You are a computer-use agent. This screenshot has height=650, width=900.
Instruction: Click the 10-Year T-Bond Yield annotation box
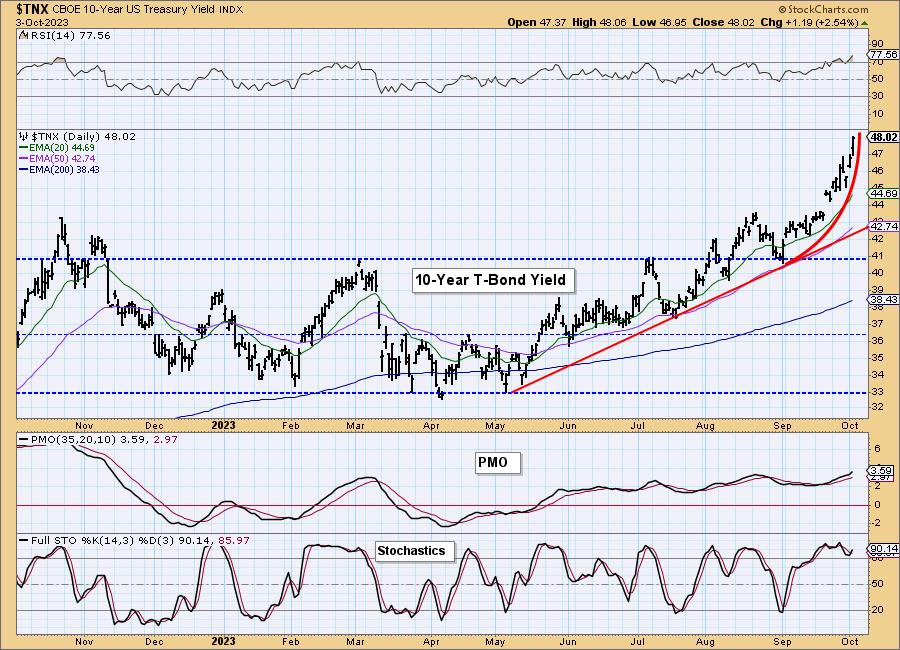click(x=493, y=280)
